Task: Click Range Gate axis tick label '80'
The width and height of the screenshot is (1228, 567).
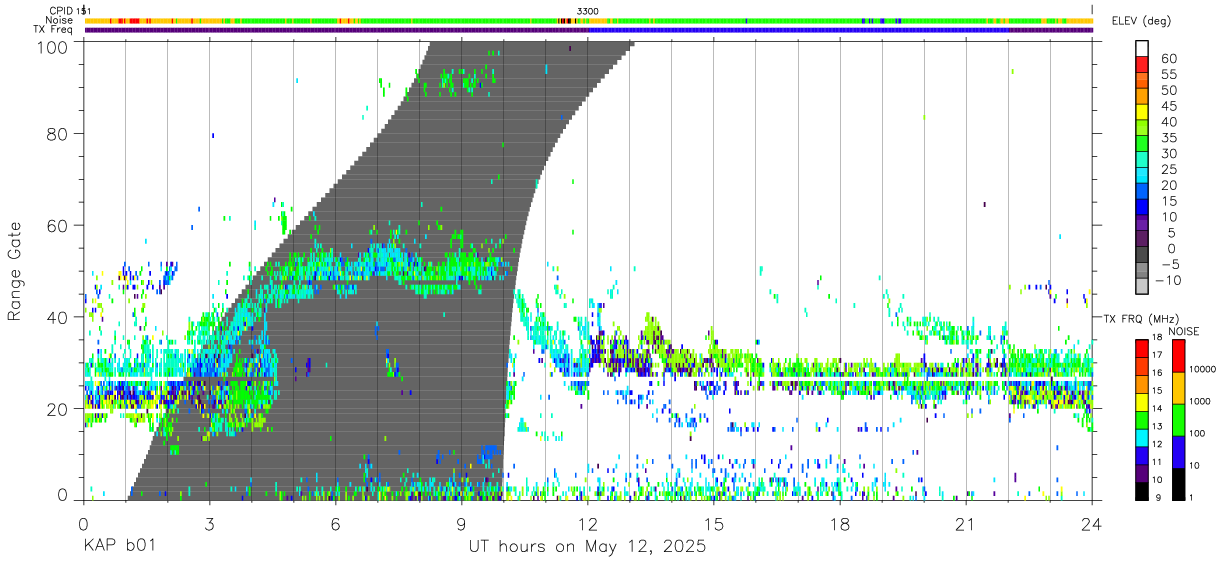Action: coord(57,133)
